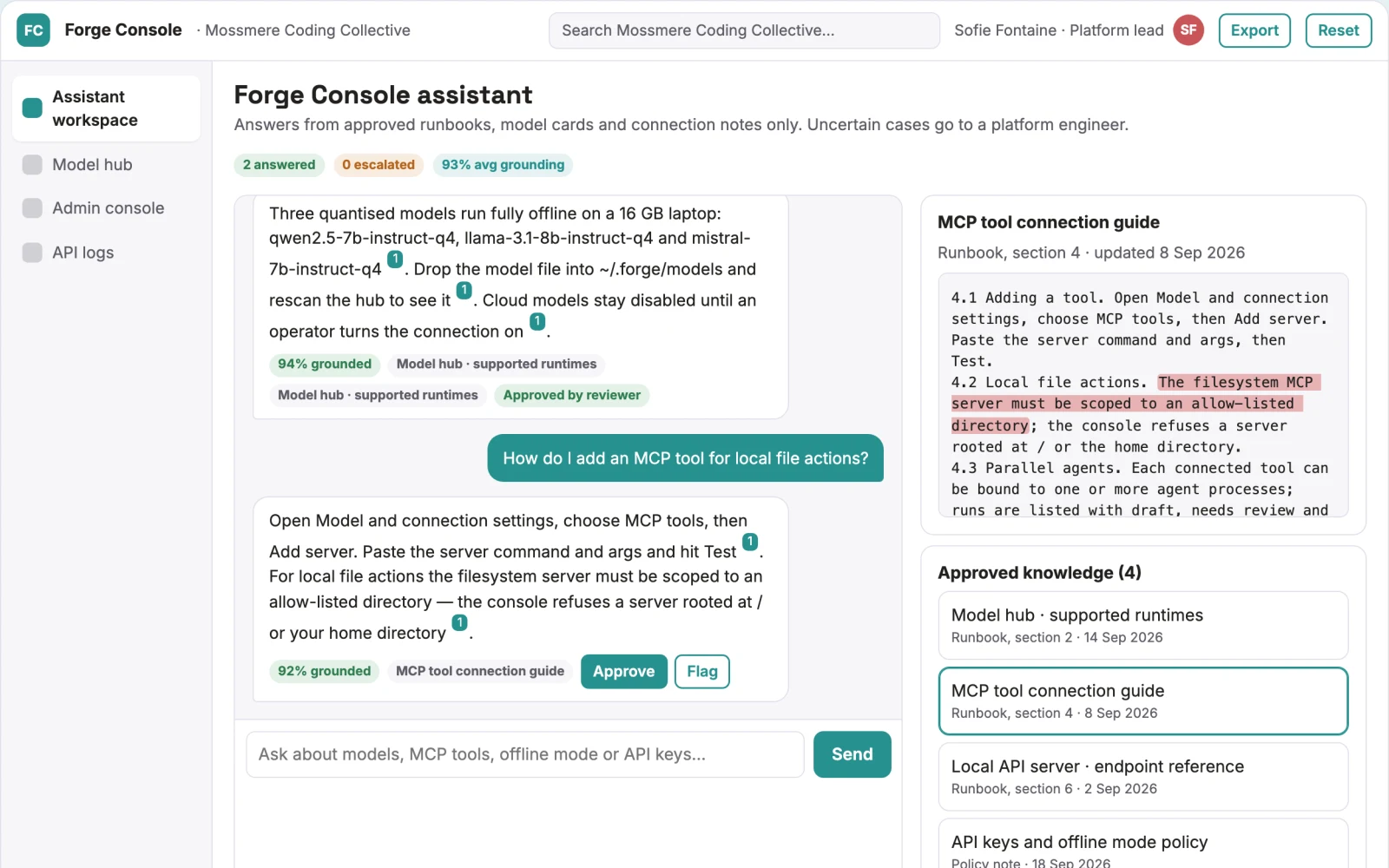Open the SF user avatar
This screenshot has height=868, width=1389.
coord(1188,30)
